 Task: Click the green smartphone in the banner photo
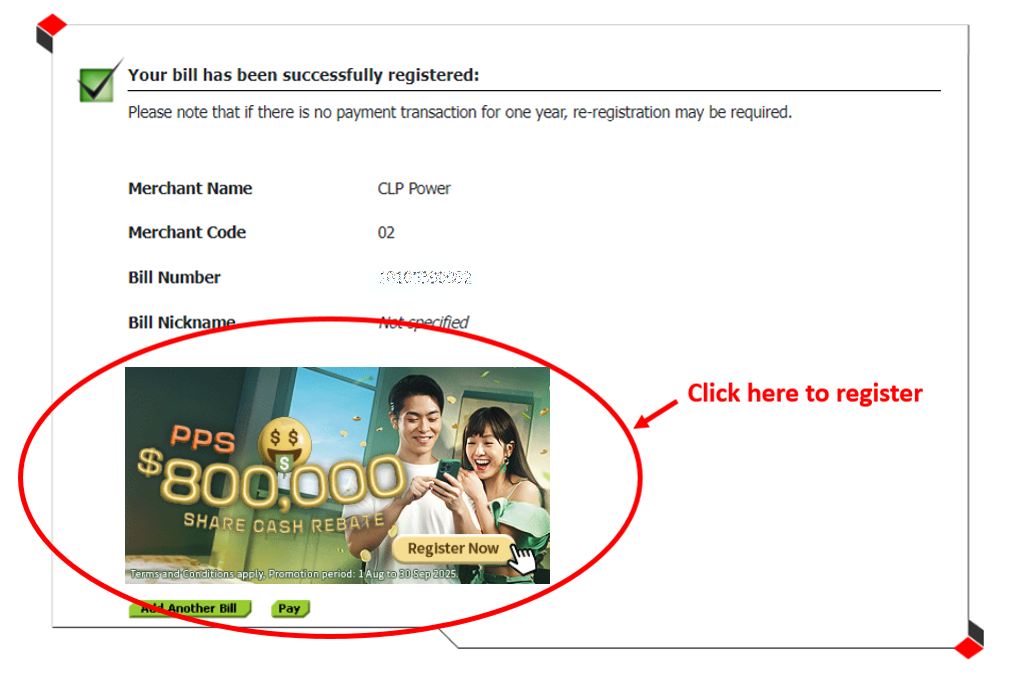pos(446,472)
